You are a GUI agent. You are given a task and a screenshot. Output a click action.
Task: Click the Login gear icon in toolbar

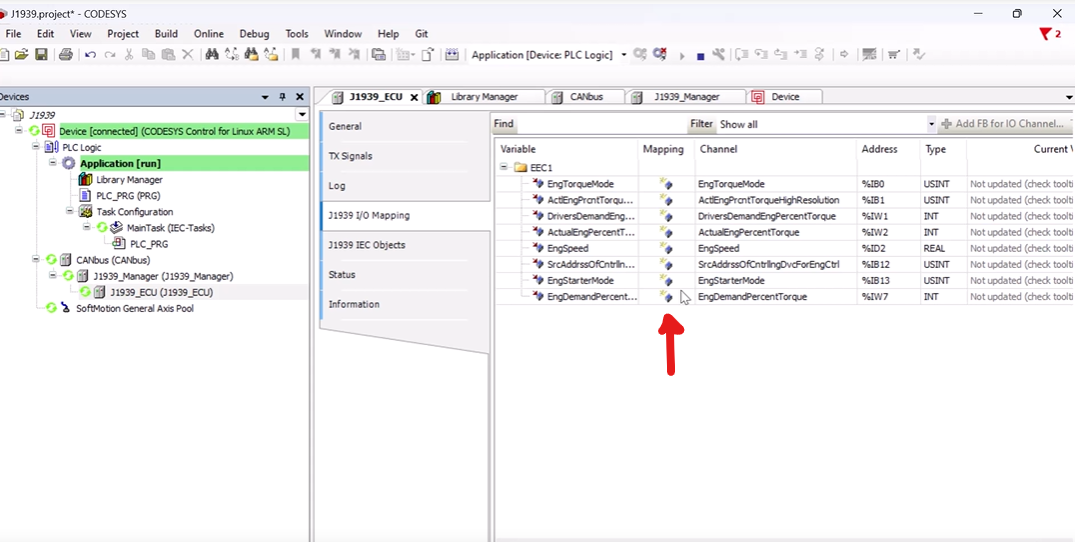tap(640, 55)
